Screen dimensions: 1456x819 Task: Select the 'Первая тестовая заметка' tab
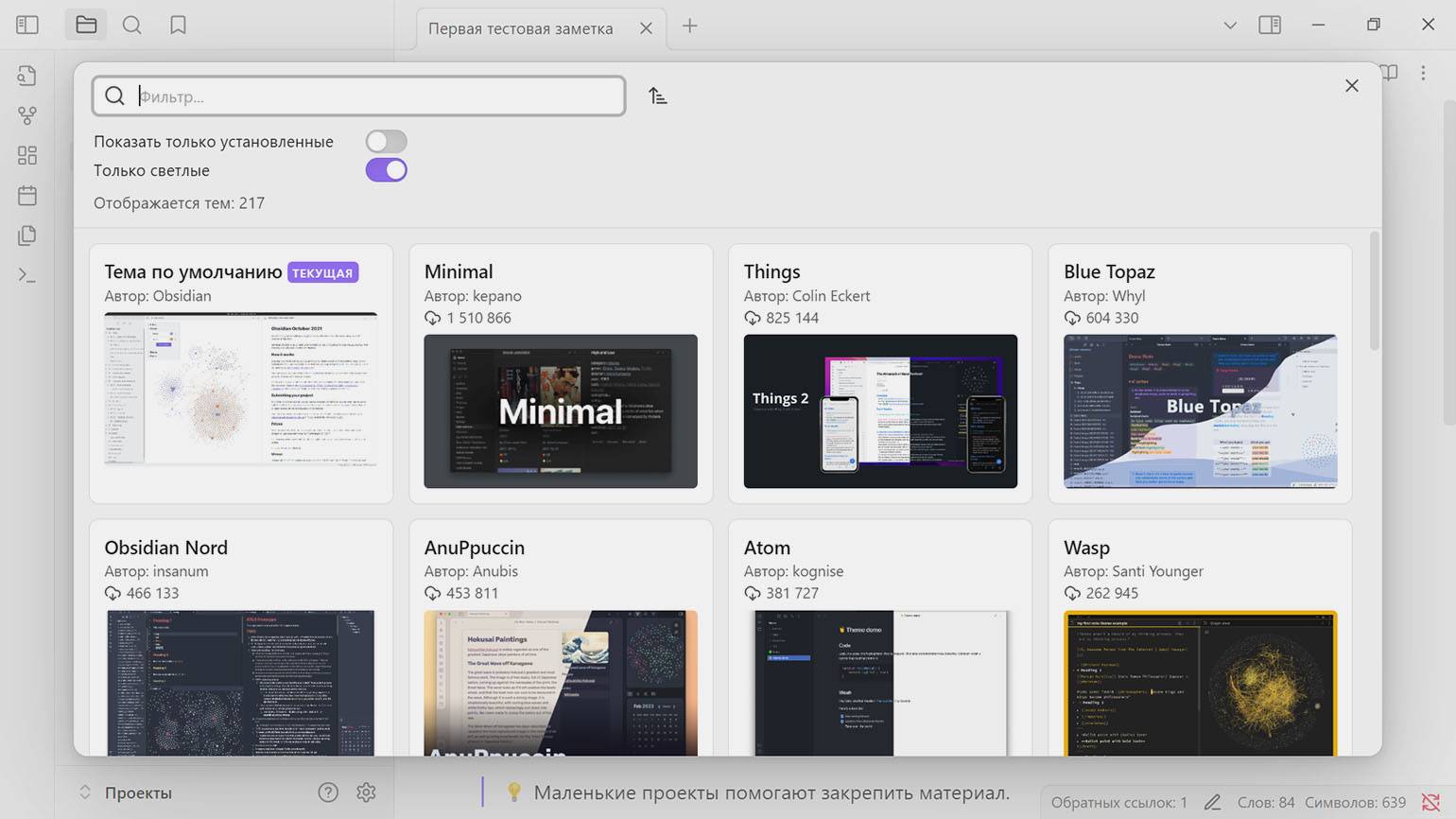coord(521,28)
